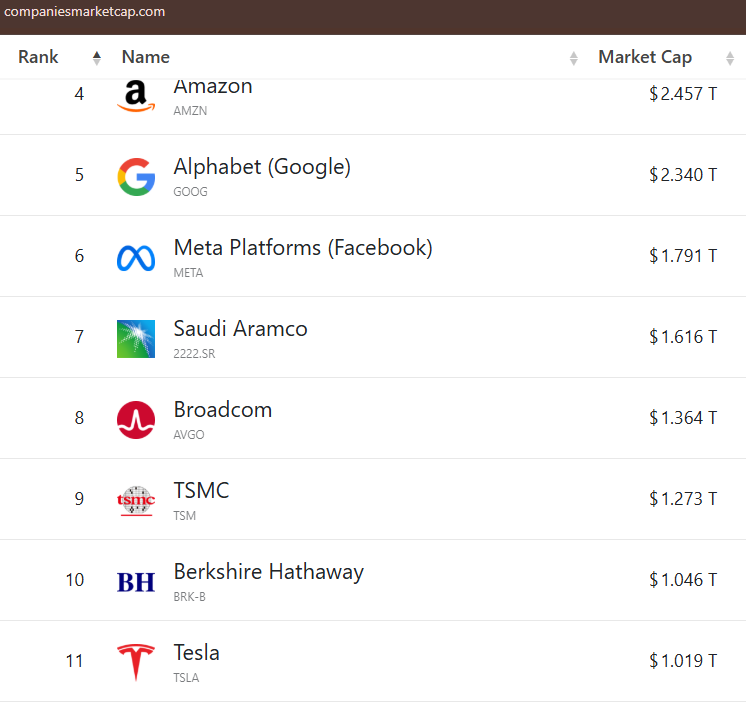This screenshot has width=746, height=709.
Task: Click the META ticker symbol
Action: point(188,273)
